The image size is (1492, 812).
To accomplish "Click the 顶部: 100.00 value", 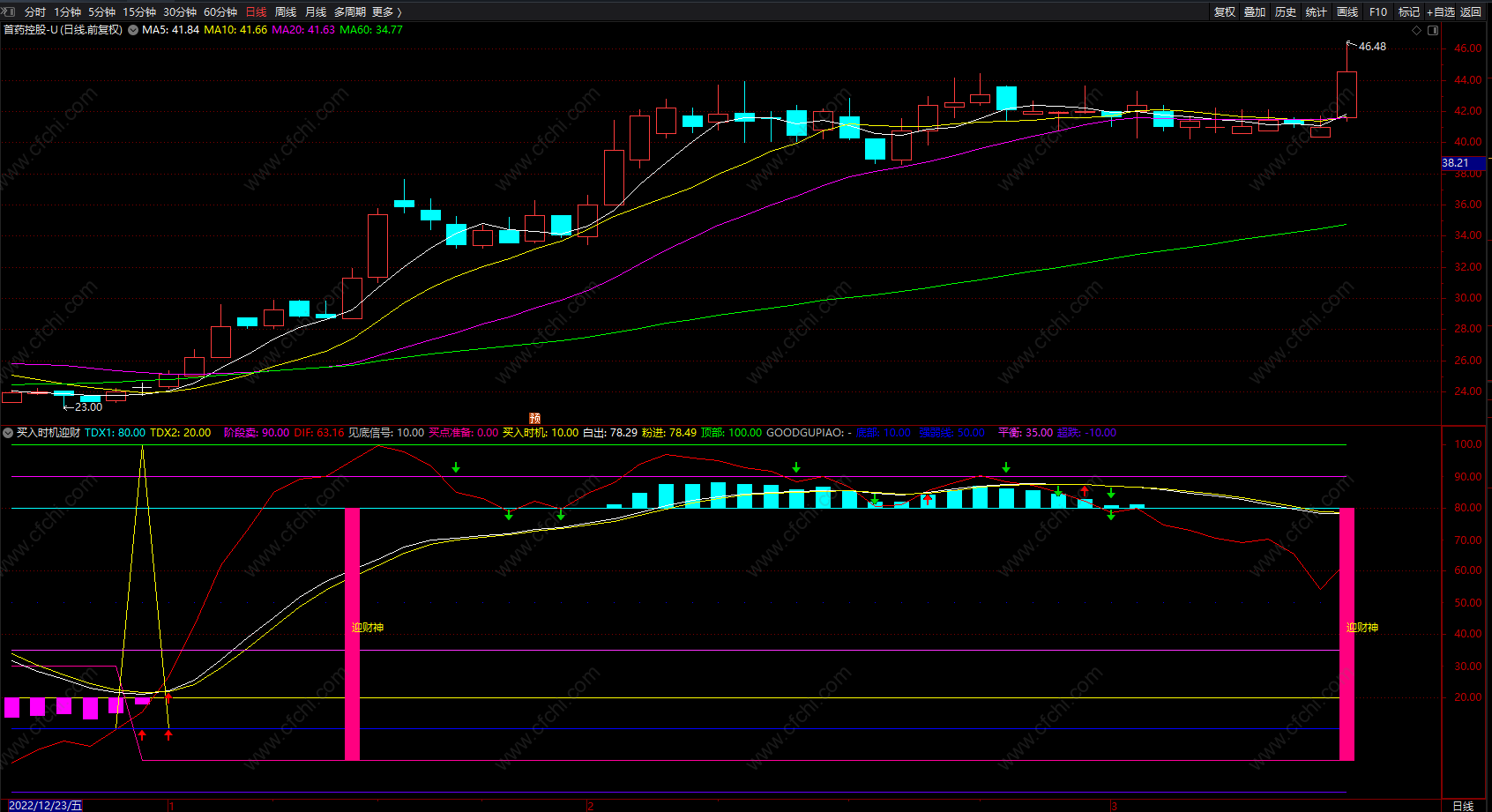I will coord(732,433).
